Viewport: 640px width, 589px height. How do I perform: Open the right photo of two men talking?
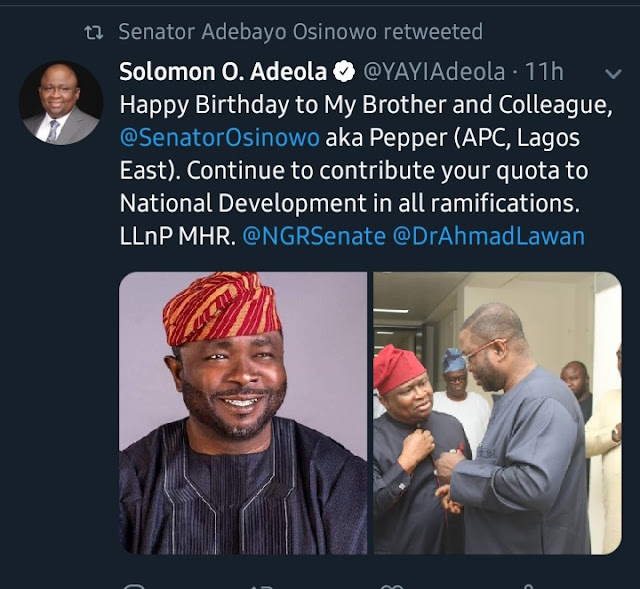click(x=497, y=413)
